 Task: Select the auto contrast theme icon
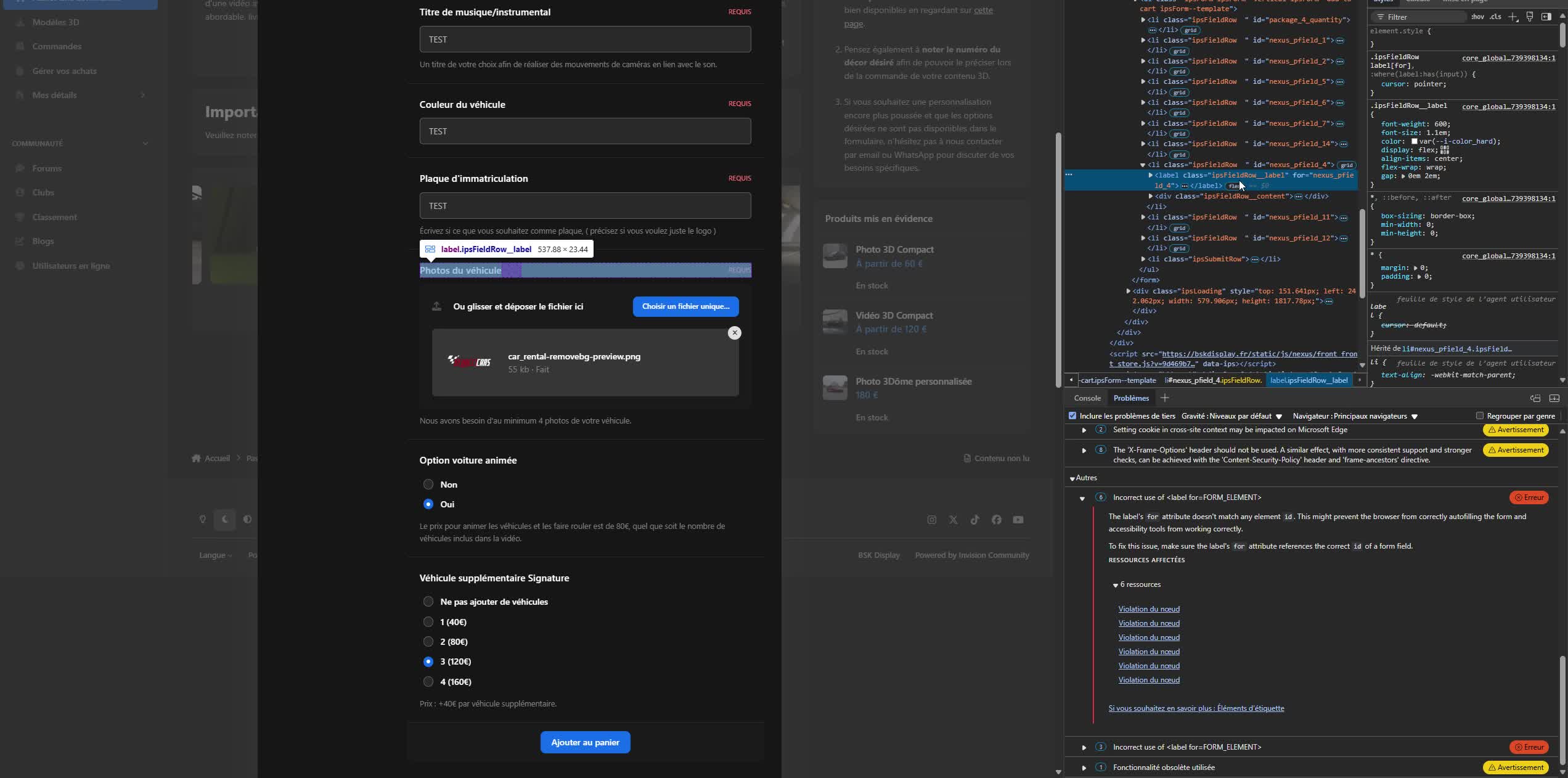[247, 519]
